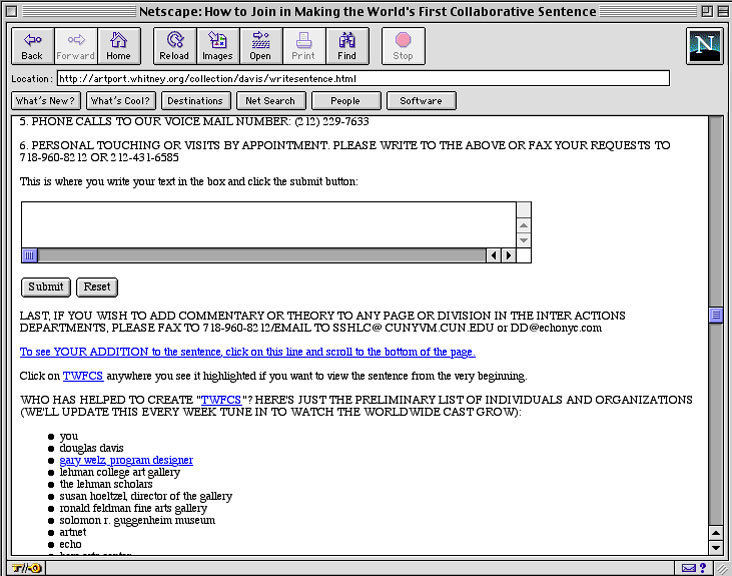Open the Home page icon
The height and width of the screenshot is (576, 732).
[x=119, y=46]
